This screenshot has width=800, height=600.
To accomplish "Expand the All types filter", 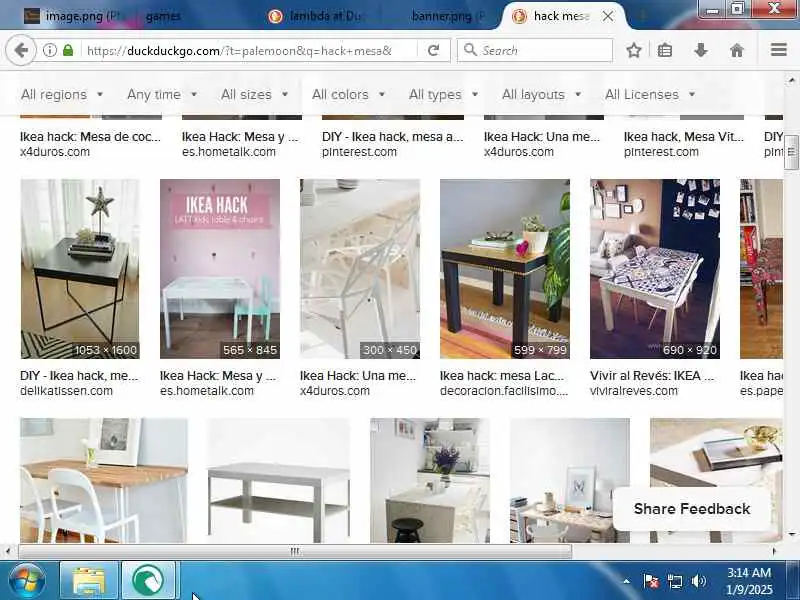I will [443, 94].
